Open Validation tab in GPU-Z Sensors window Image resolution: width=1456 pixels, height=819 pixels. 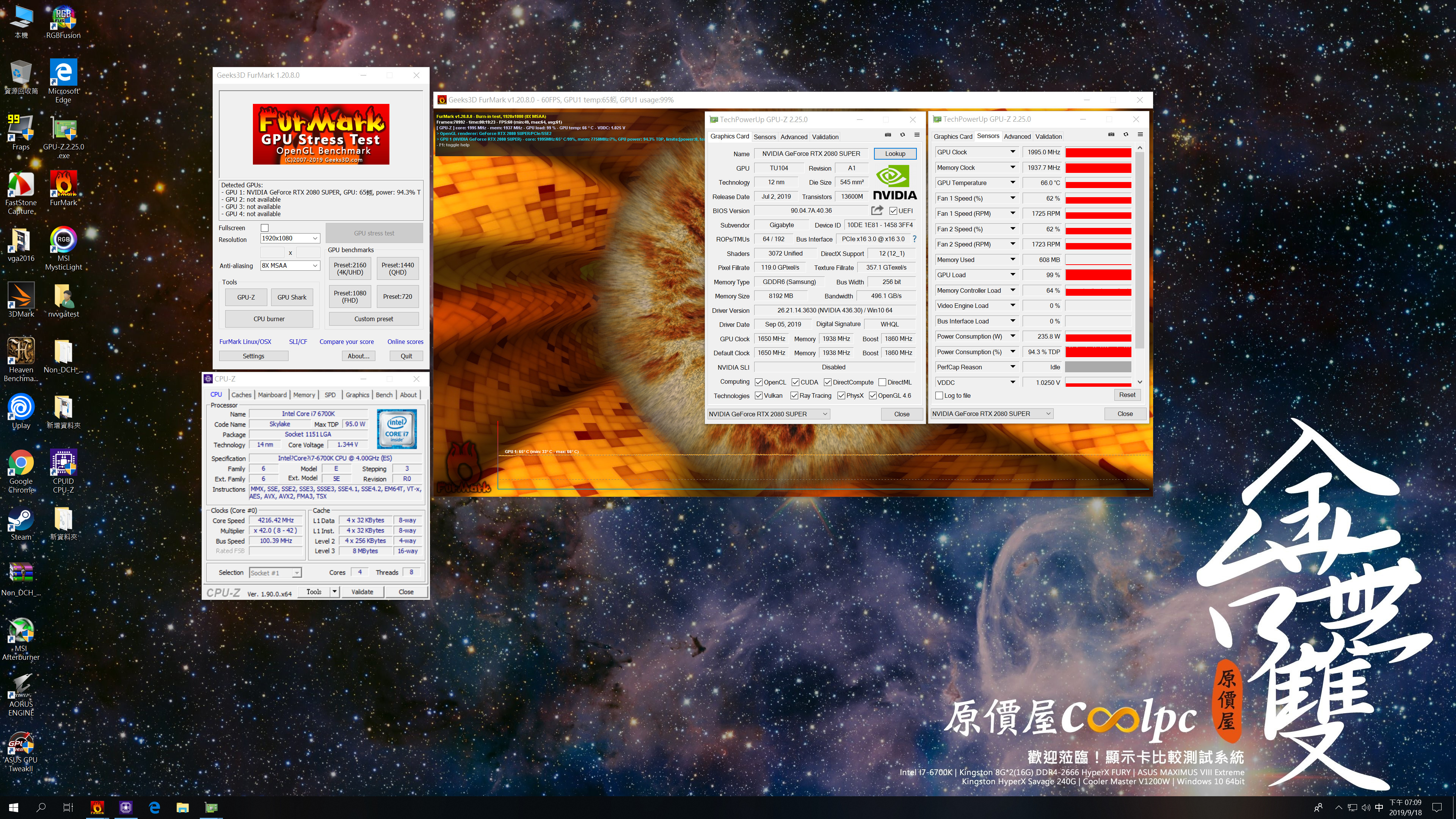point(1048,136)
